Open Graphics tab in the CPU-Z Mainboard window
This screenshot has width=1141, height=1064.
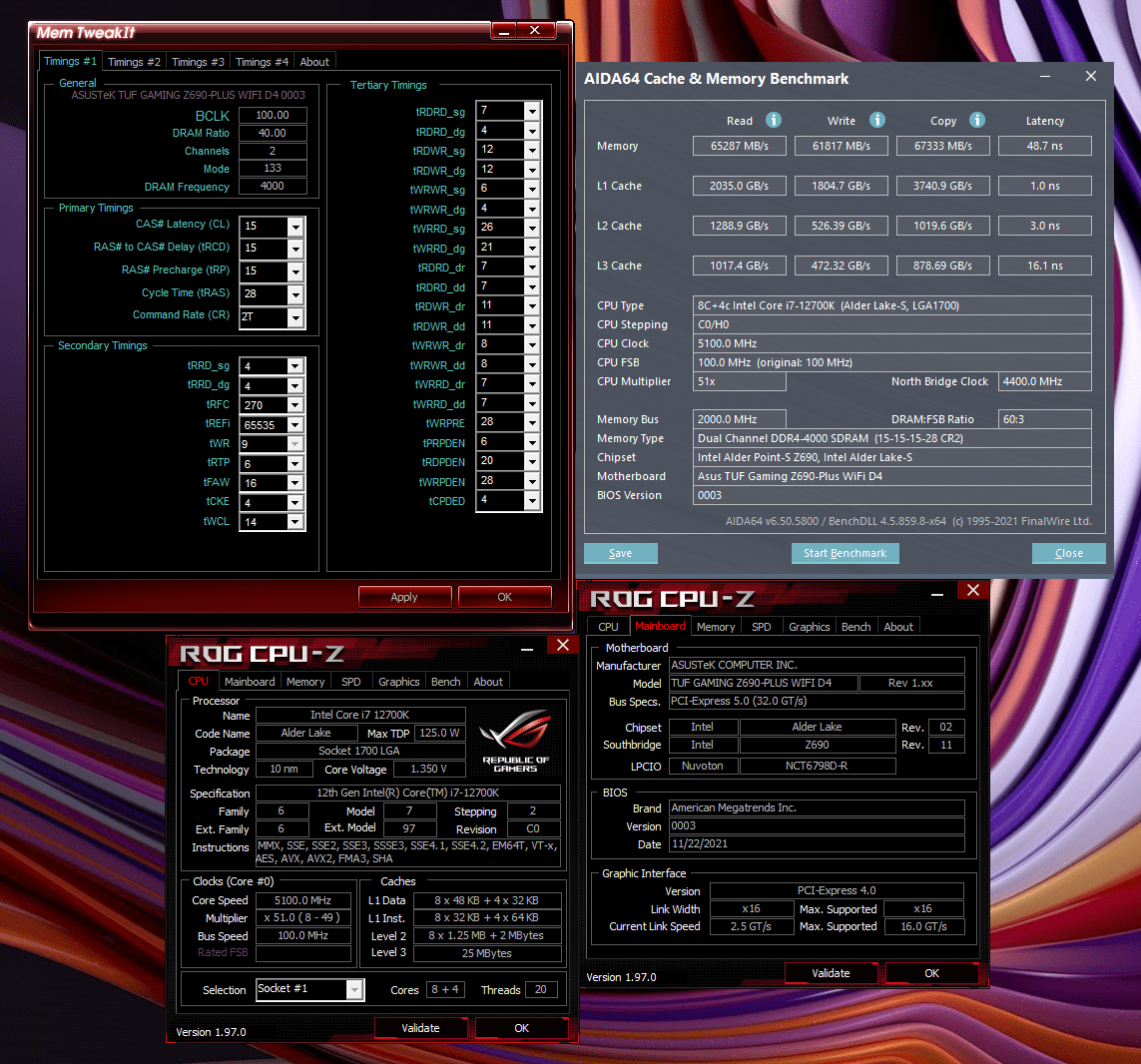pyautogui.click(x=810, y=627)
